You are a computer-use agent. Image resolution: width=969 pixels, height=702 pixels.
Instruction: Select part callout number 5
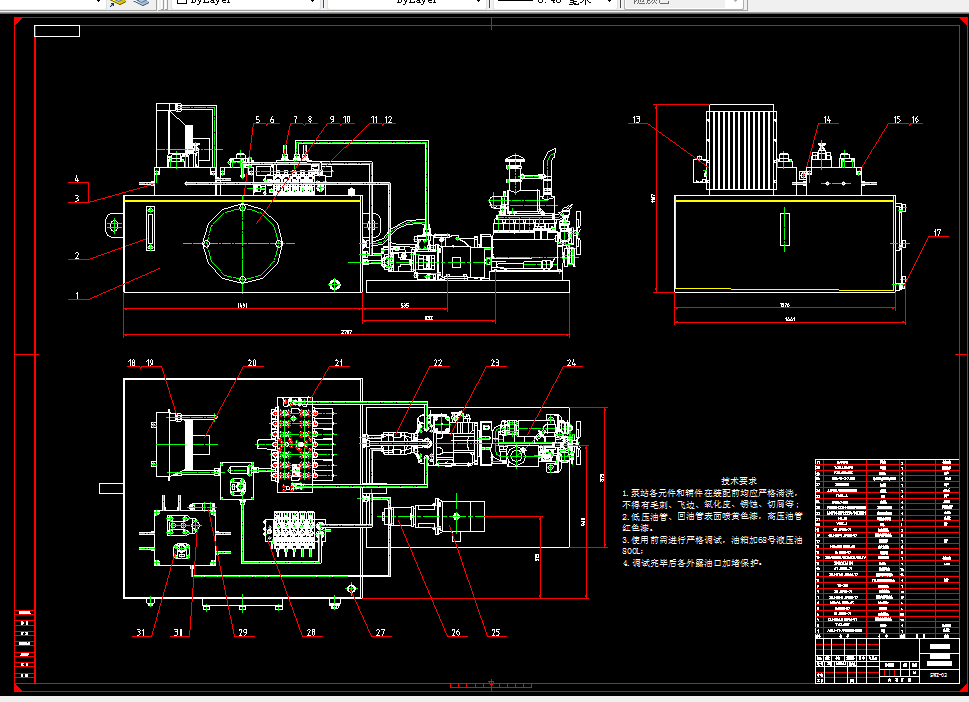258,120
